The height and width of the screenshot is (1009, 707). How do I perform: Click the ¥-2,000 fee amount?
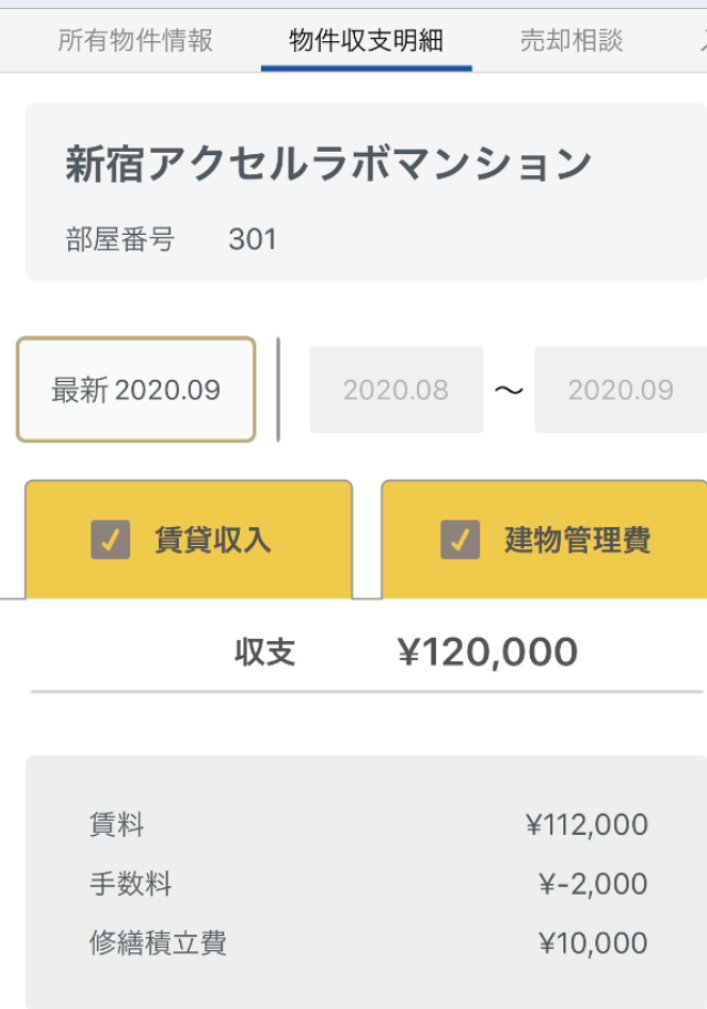pyautogui.click(x=592, y=884)
